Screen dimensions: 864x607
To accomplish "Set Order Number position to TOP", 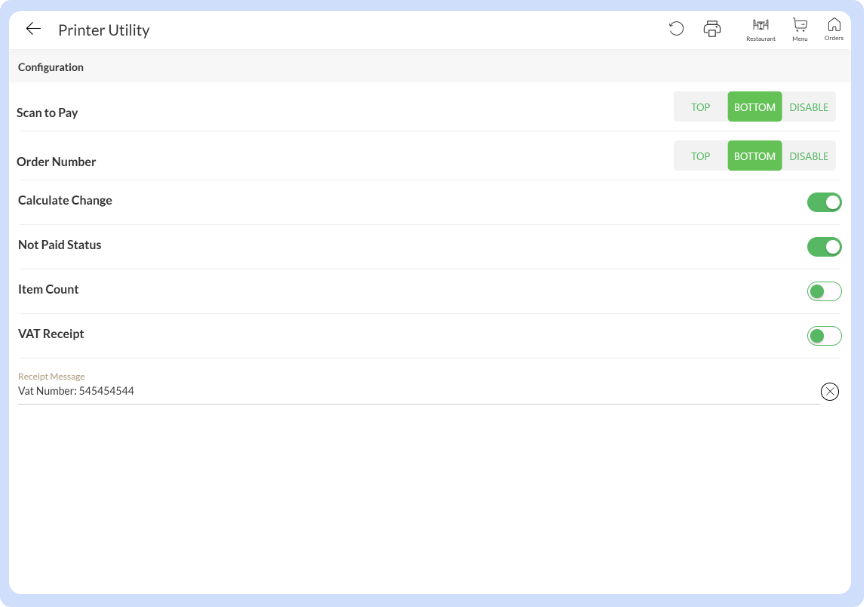I will coord(700,156).
